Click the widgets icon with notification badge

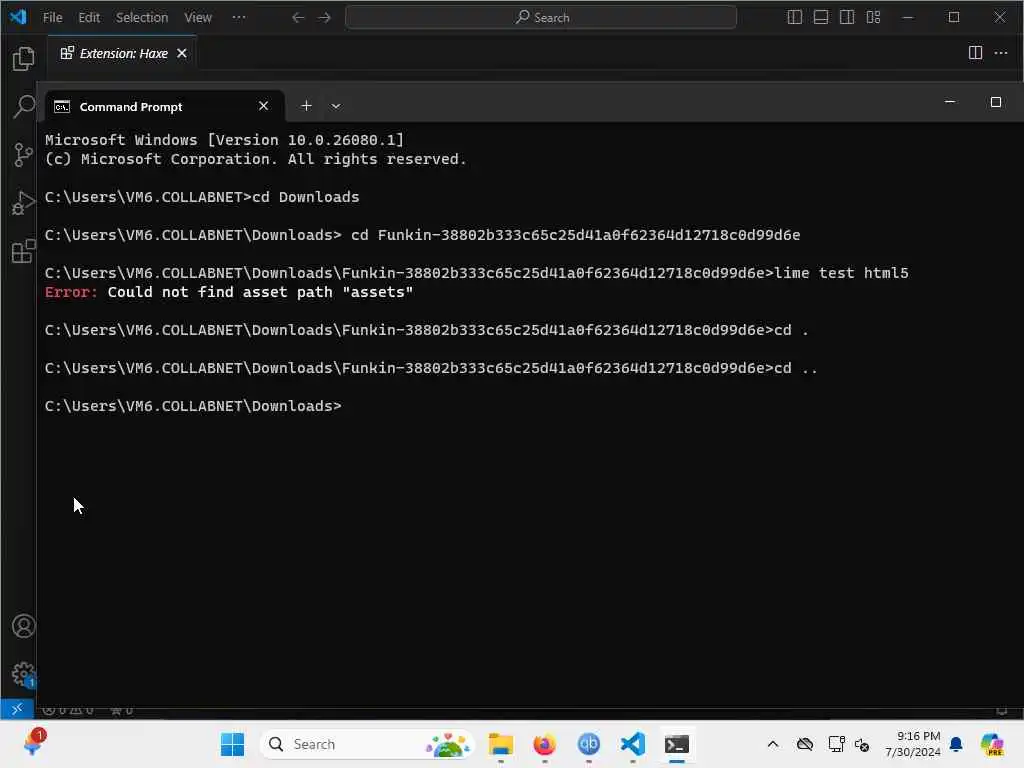[x=33, y=743]
